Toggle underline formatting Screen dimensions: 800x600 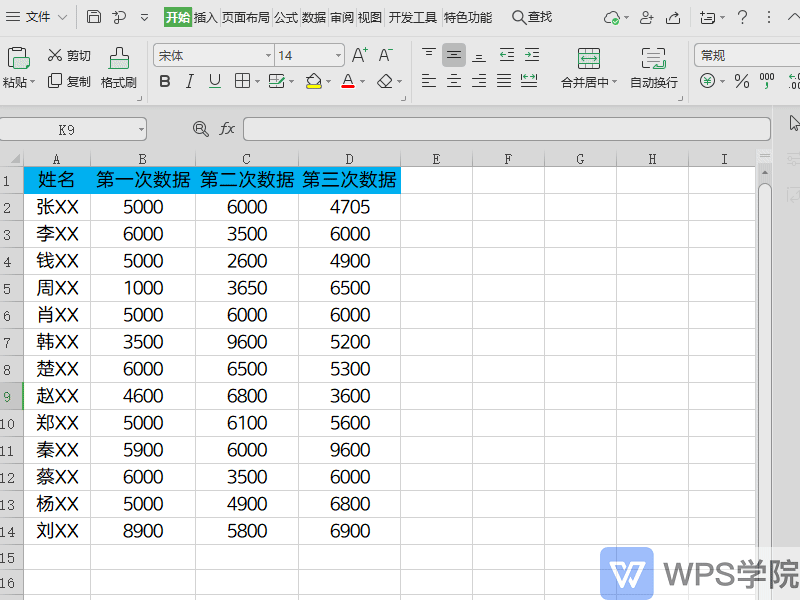pos(214,82)
